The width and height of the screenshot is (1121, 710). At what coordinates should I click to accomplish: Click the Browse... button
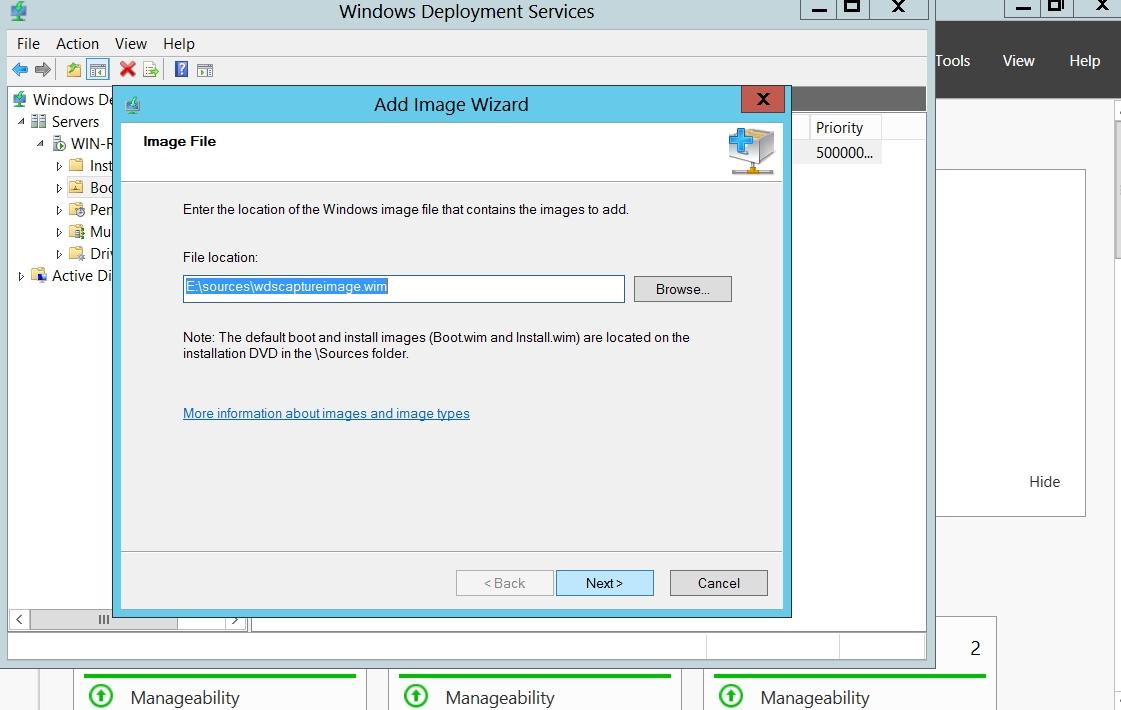click(682, 289)
